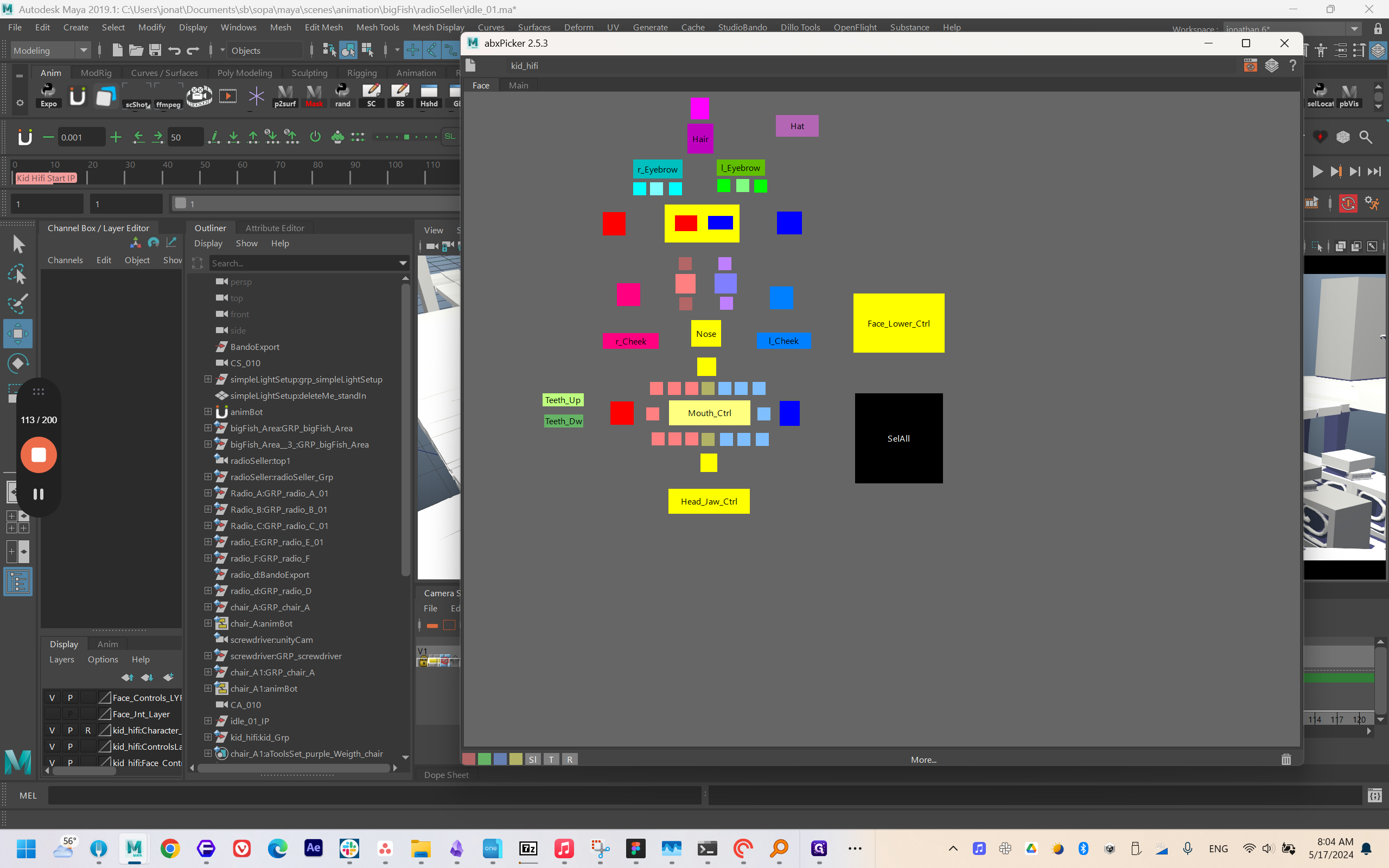The width and height of the screenshot is (1389, 868).
Task: Click the Open Scene folder icon
Action: click(x=136, y=50)
